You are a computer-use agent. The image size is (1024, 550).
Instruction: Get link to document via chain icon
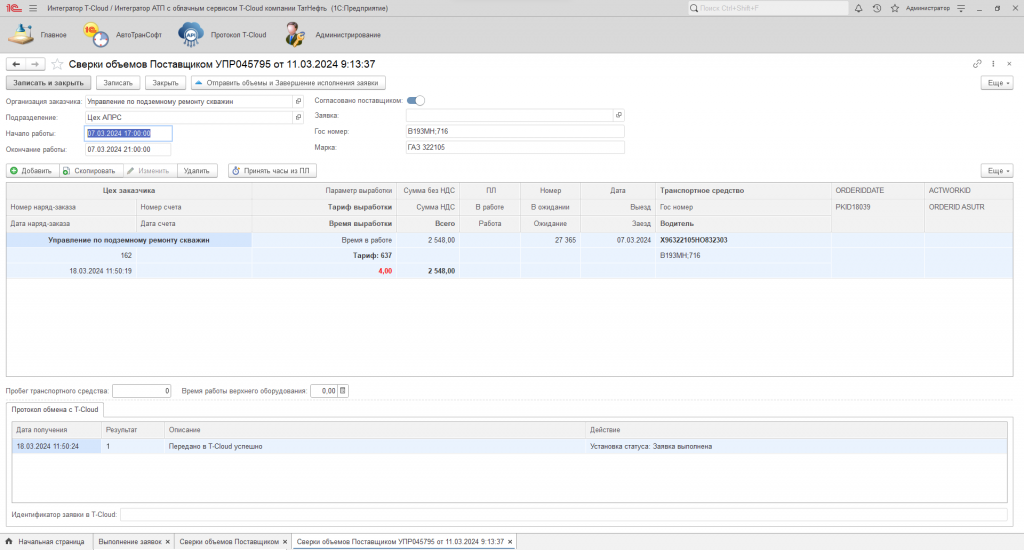point(977,64)
